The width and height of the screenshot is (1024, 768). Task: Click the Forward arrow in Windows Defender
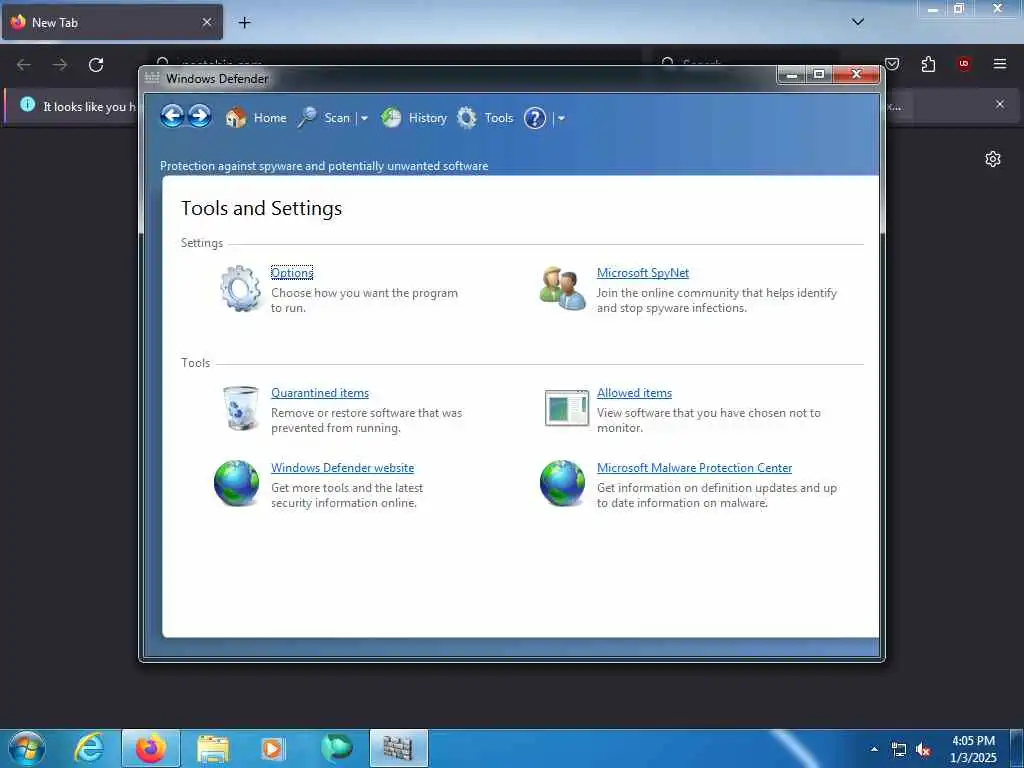[199, 117]
